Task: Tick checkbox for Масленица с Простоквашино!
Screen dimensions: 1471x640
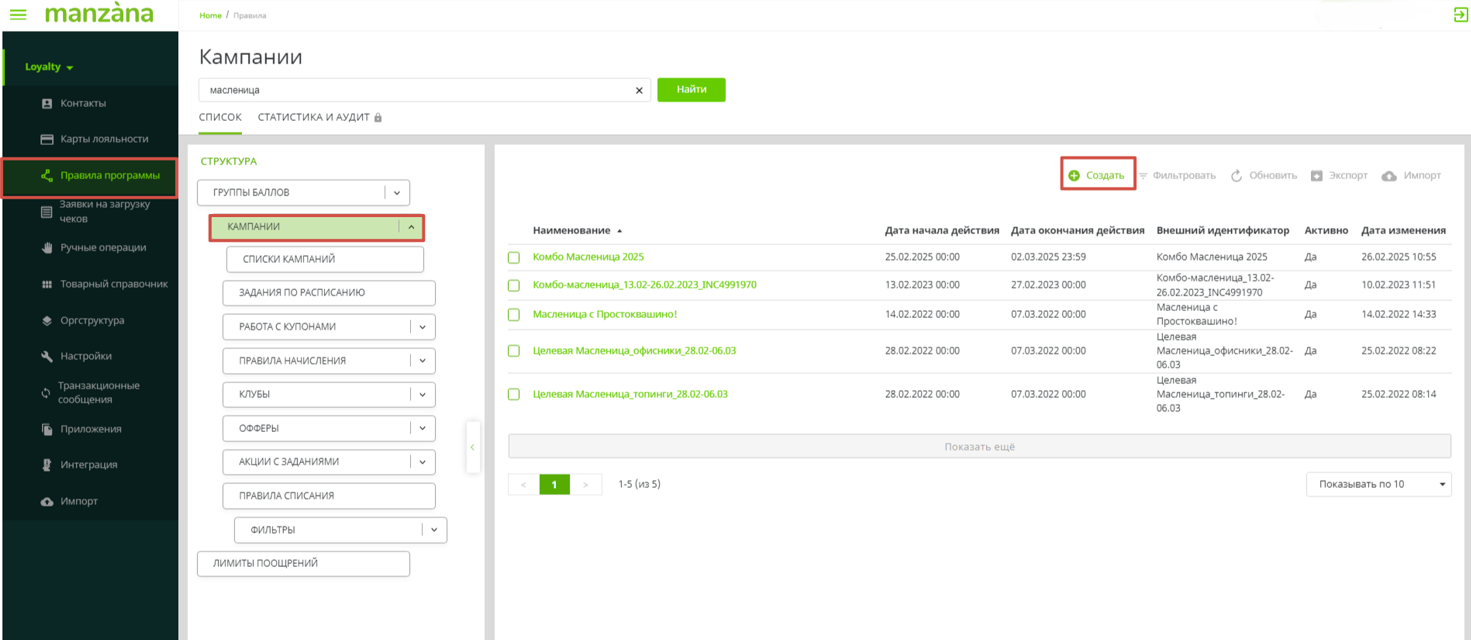Action: [514, 315]
